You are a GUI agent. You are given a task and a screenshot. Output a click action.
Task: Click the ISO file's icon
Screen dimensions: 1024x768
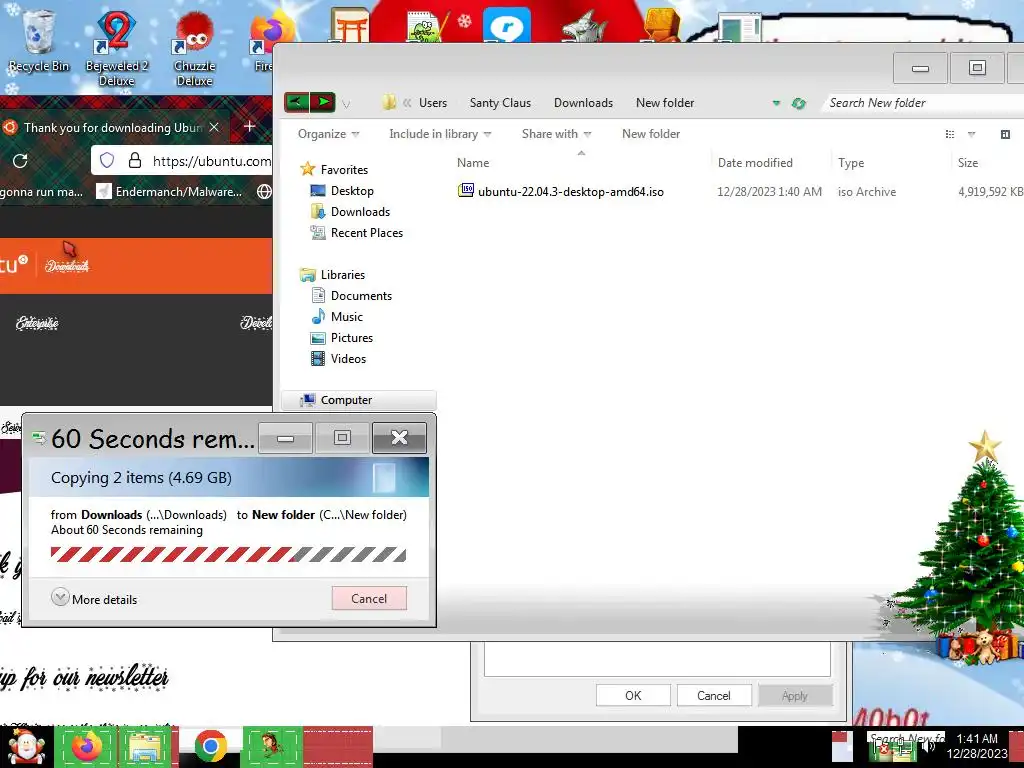466,191
